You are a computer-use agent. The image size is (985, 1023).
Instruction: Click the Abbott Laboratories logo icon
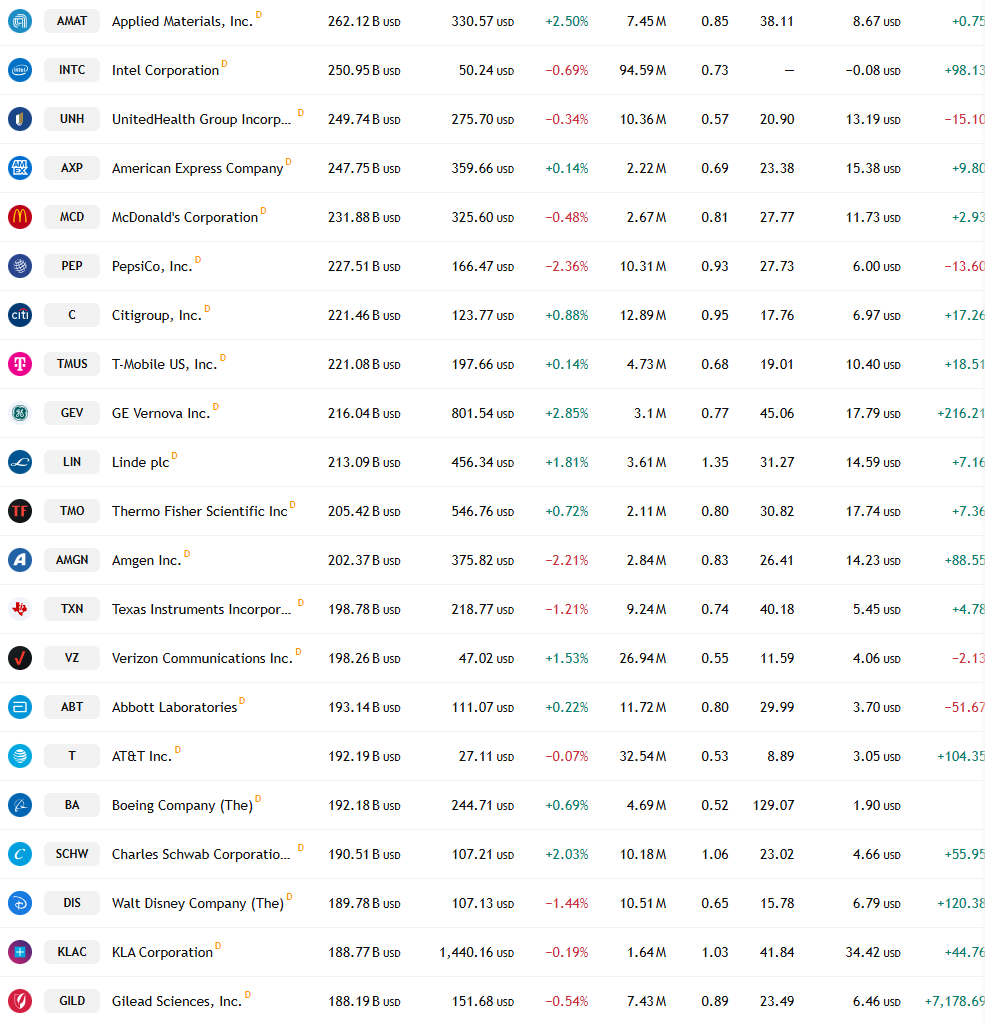[x=20, y=707]
